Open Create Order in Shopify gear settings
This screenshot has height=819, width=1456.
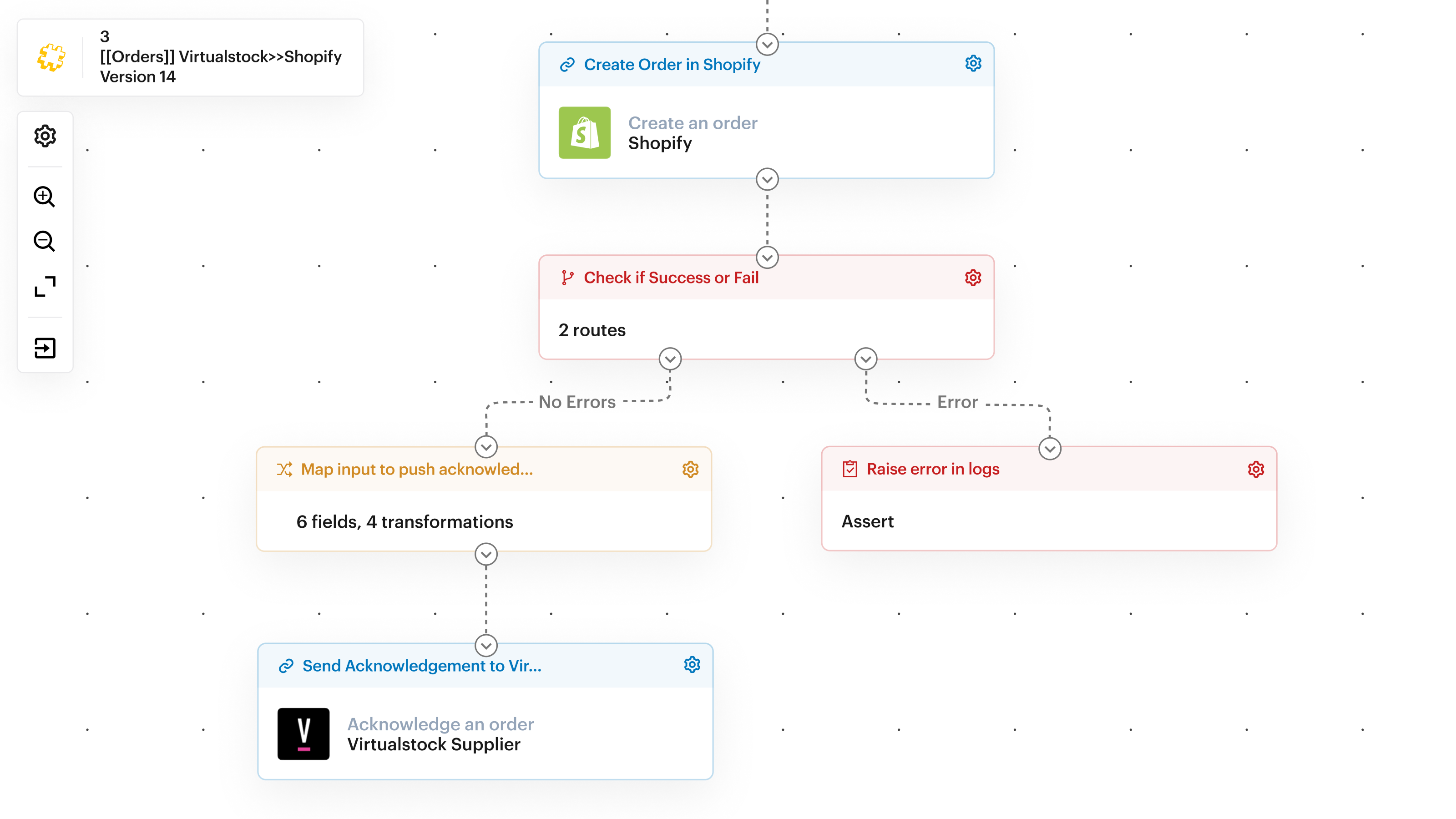973,64
